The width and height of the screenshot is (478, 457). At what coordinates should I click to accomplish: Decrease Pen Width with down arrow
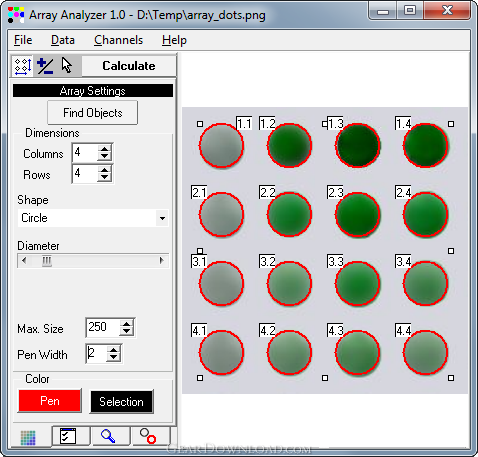click(x=114, y=357)
